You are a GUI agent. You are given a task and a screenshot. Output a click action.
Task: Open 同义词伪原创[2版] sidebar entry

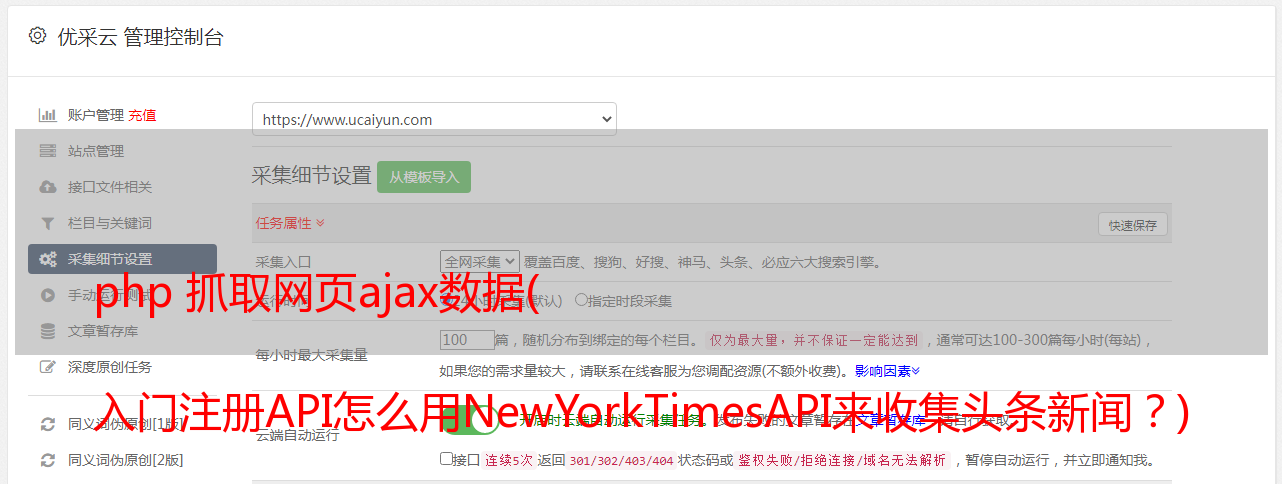click(126, 460)
